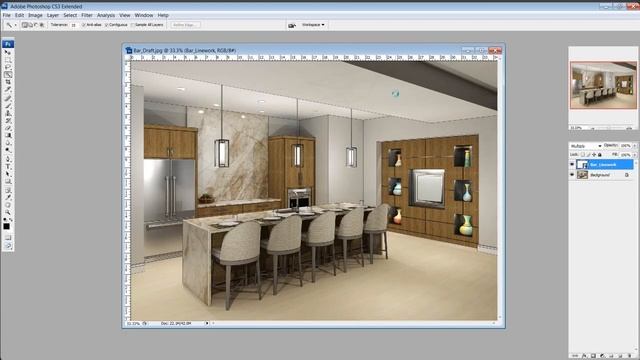The width and height of the screenshot is (640, 360).
Task: Click the Quick Mask mode icon
Action: pos(8,238)
